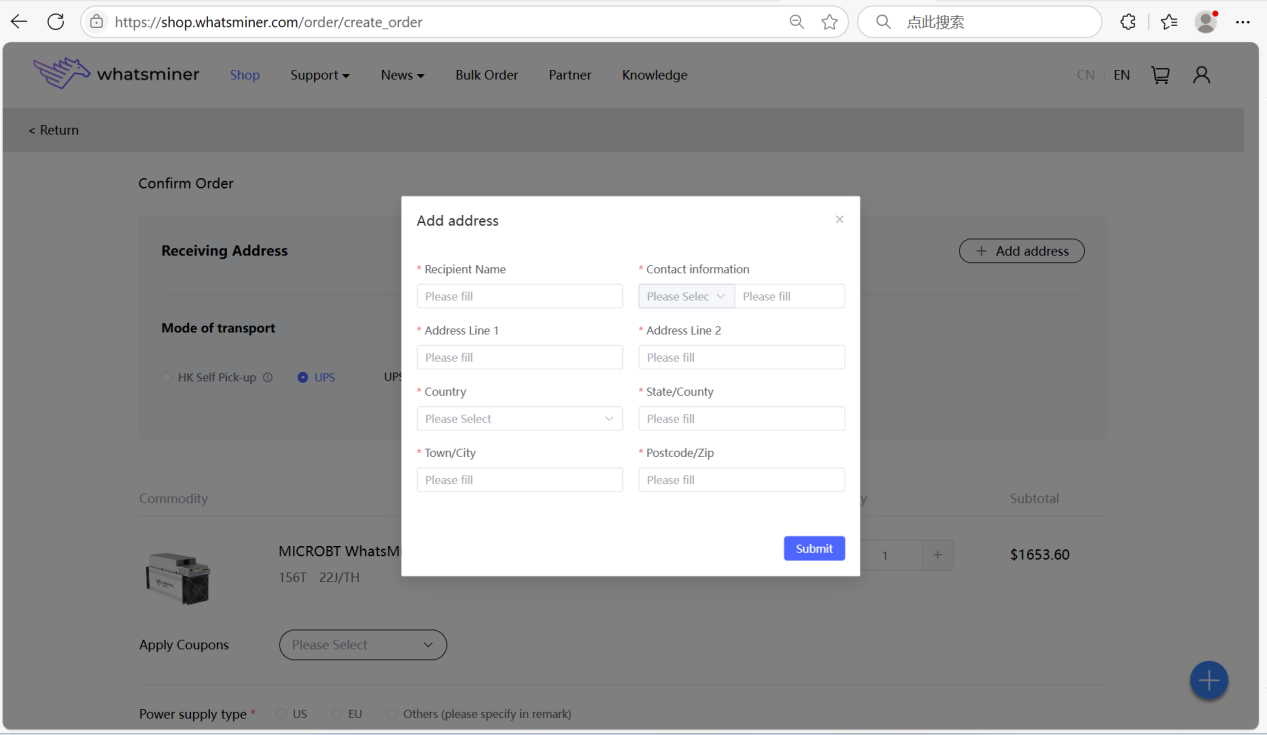Screen dimensions: 1267x735
Task: Click the miner product thumbnail
Action: tap(178, 577)
